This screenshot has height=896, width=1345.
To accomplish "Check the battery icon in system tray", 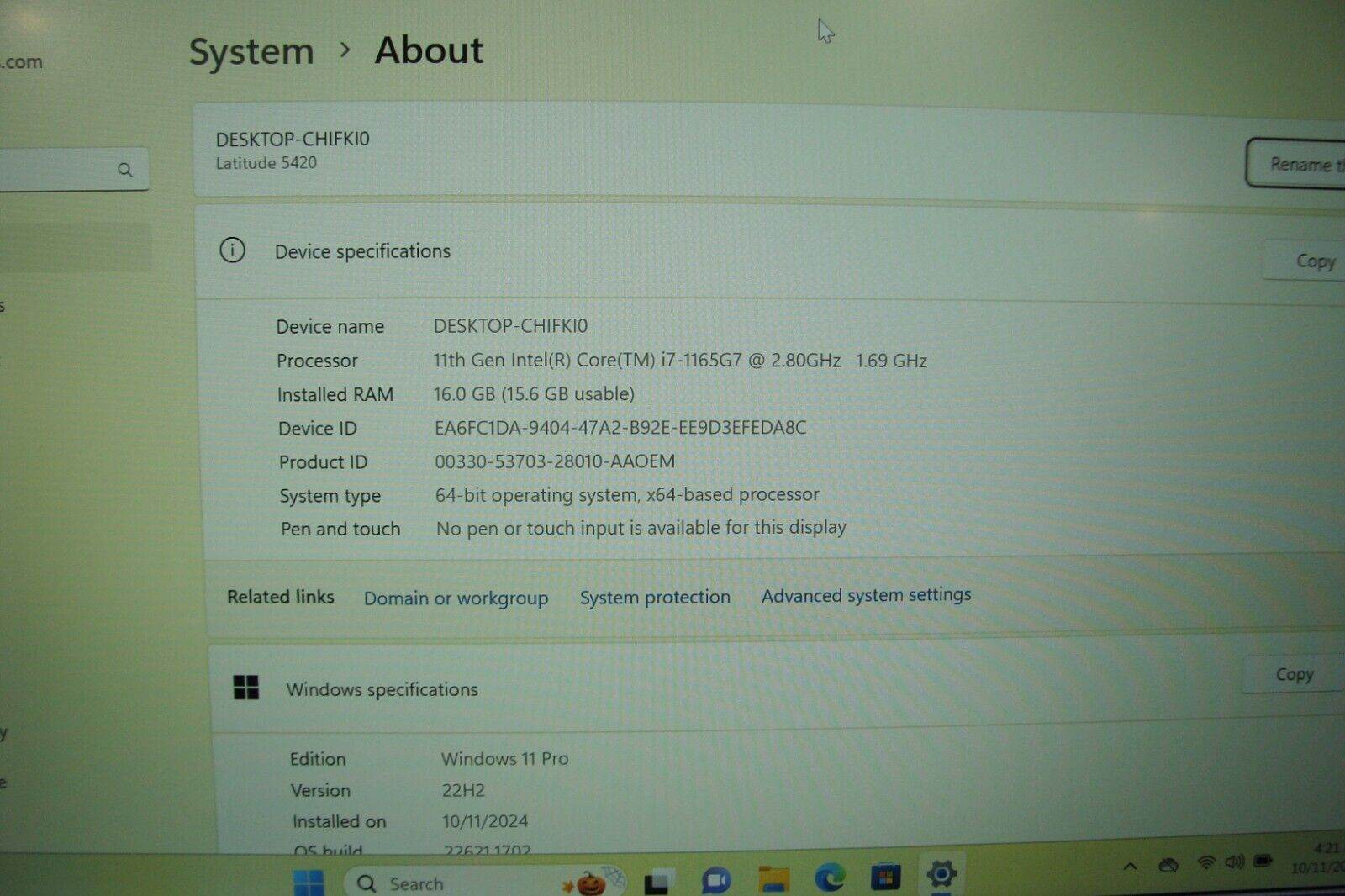I will (1262, 862).
